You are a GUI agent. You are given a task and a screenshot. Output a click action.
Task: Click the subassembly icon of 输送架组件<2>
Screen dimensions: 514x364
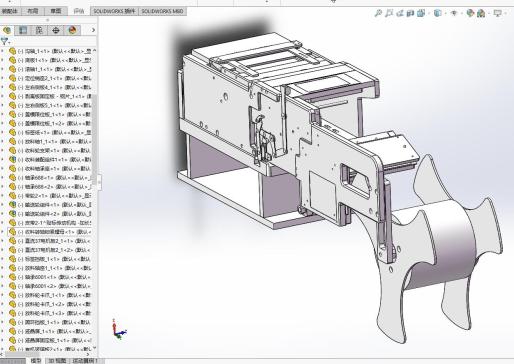(13, 214)
